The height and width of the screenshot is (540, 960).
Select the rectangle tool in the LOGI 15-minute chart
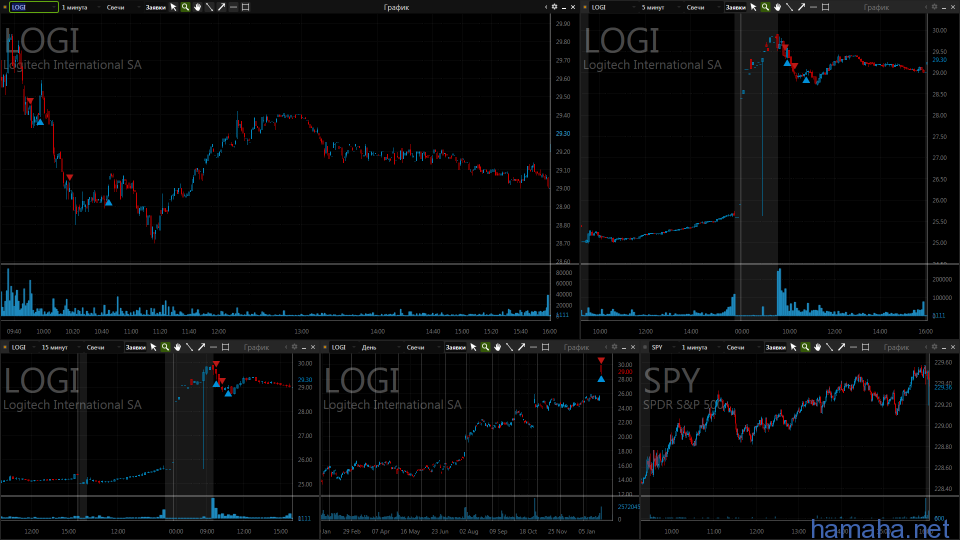pyautogui.click(x=225, y=347)
